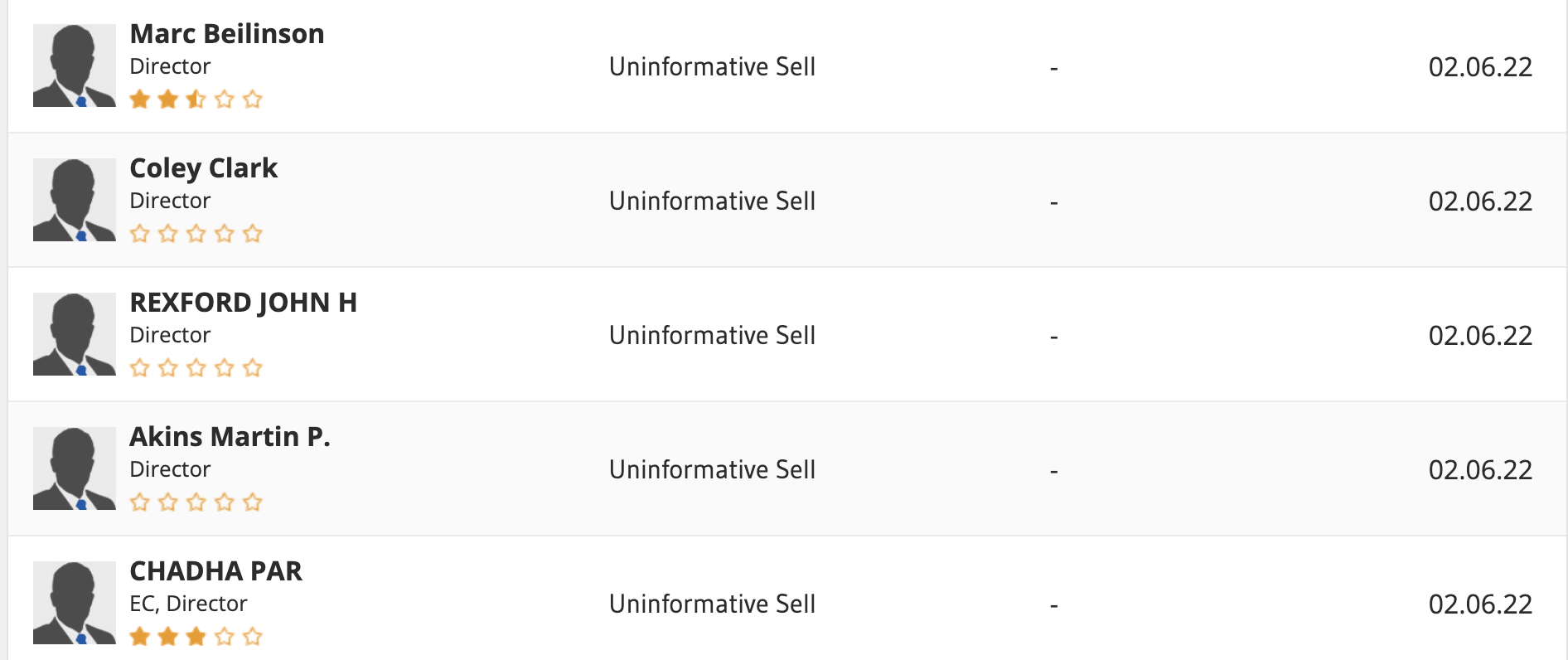The width and height of the screenshot is (1568, 660).
Task: Click Marc Beilinson's star rating
Action: tap(196, 99)
